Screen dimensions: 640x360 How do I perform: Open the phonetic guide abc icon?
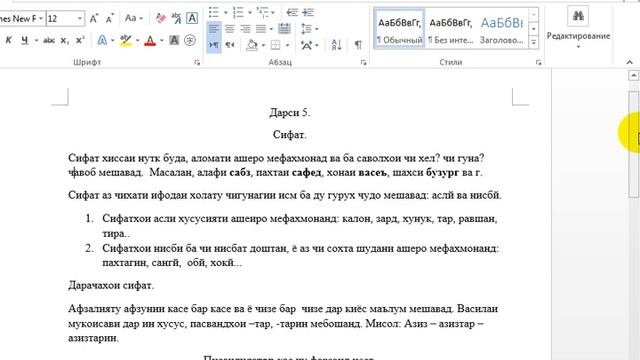coord(176,18)
